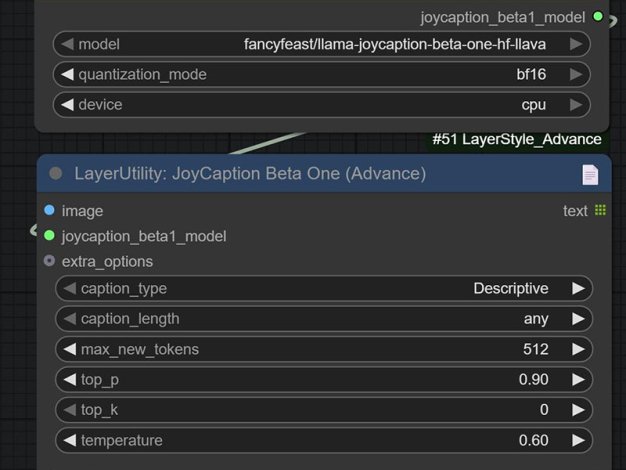Image resolution: width=626 pixels, height=470 pixels.
Task: Click the image input label
Action: click(82, 211)
